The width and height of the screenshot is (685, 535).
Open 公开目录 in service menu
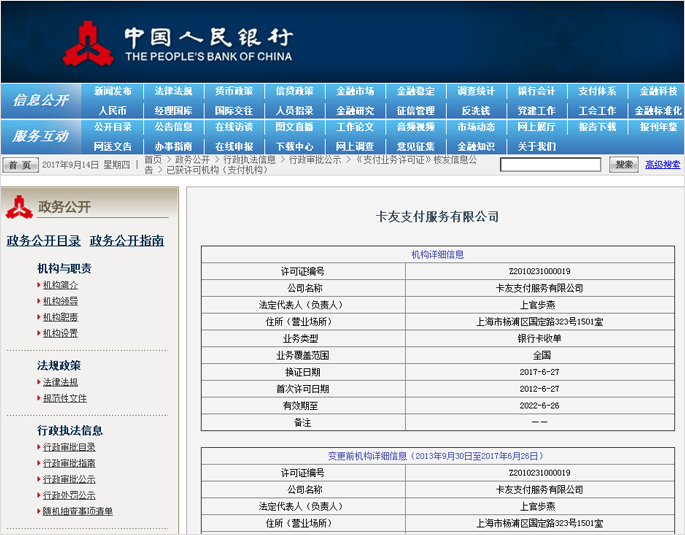click(113, 127)
